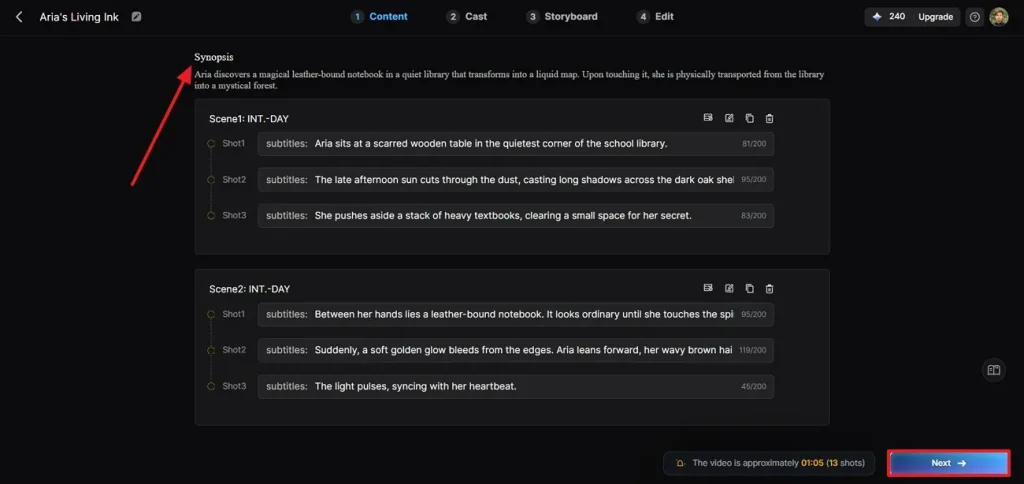Click the Scene2: INT.-DAY heading
This screenshot has width=1024, height=484.
(x=249, y=289)
